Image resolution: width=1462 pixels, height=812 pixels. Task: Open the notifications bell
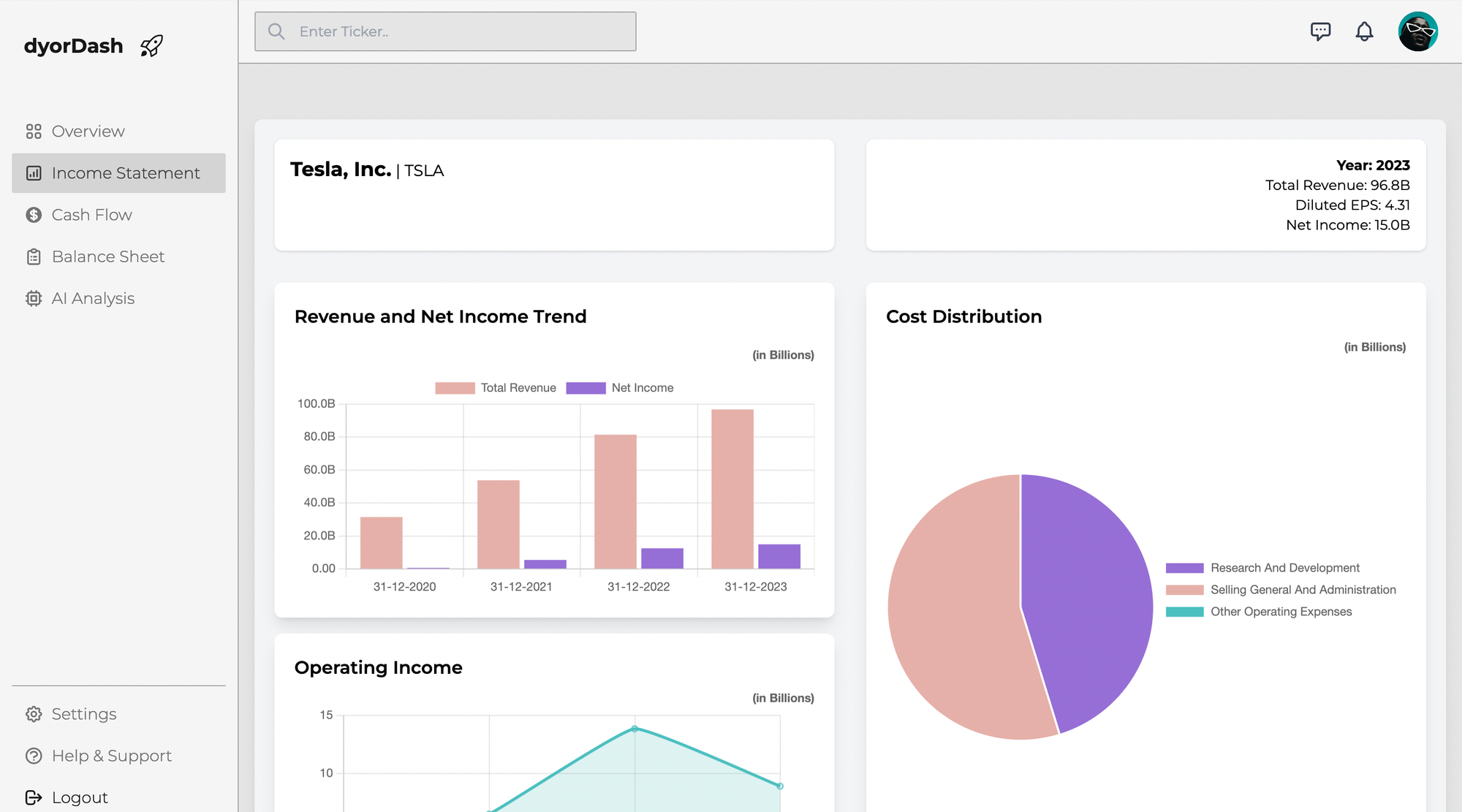pyautogui.click(x=1364, y=31)
